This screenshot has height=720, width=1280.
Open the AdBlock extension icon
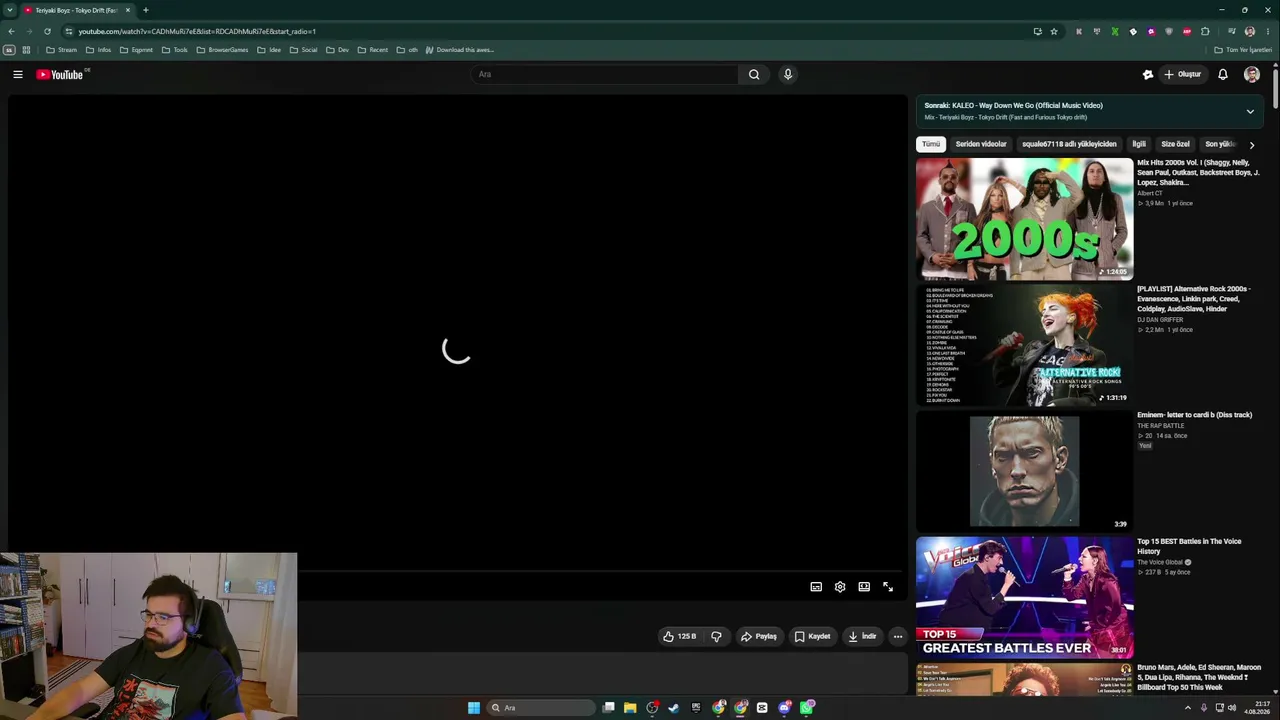1187,31
